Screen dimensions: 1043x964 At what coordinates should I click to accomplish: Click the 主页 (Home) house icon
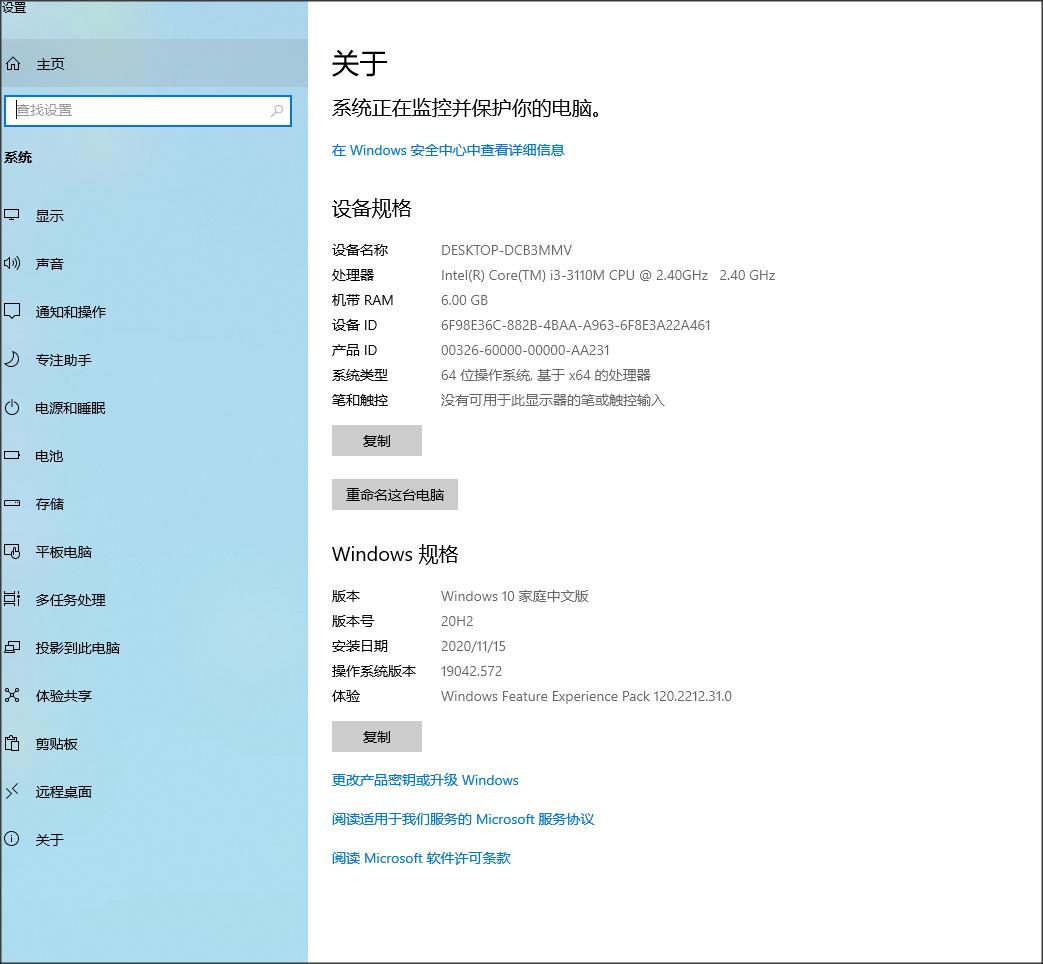point(15,63)
